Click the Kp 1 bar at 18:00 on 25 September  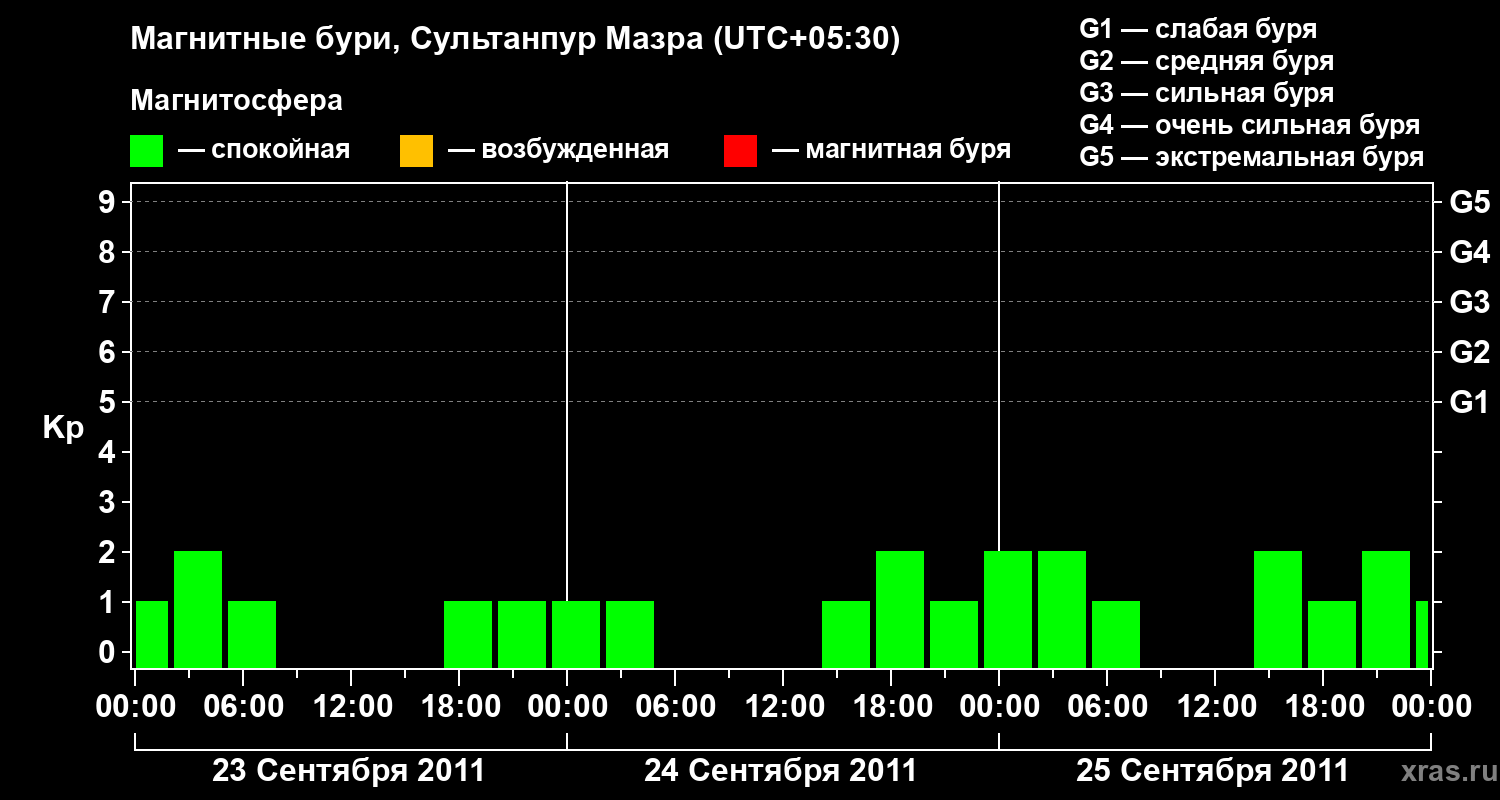[1332, 634]
